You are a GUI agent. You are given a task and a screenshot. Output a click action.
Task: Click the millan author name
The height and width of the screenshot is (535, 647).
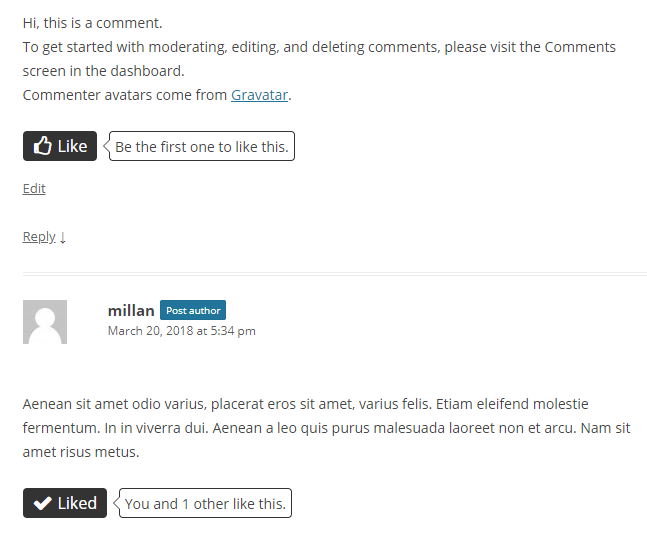[131, 311]
